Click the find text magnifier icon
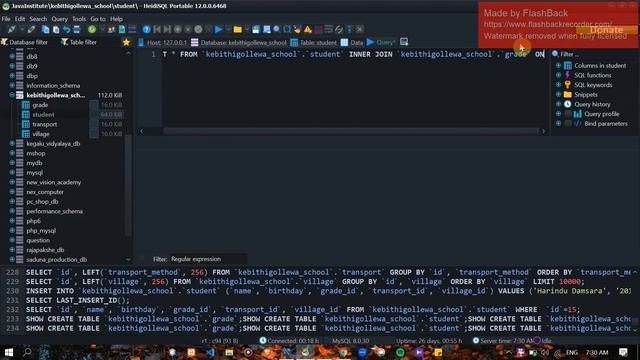Image resolution: width=640 pixels, height=360 pixels. (277, 29)
